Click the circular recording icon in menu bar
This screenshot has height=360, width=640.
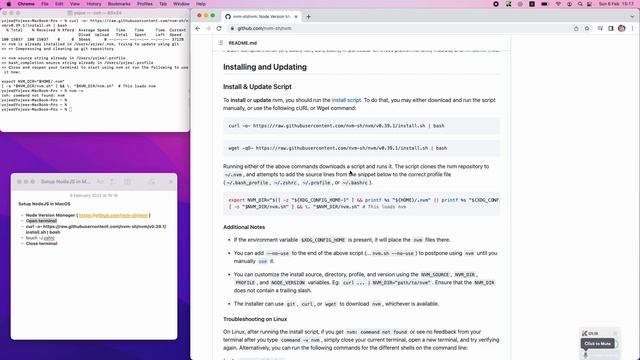click(496, 4)
